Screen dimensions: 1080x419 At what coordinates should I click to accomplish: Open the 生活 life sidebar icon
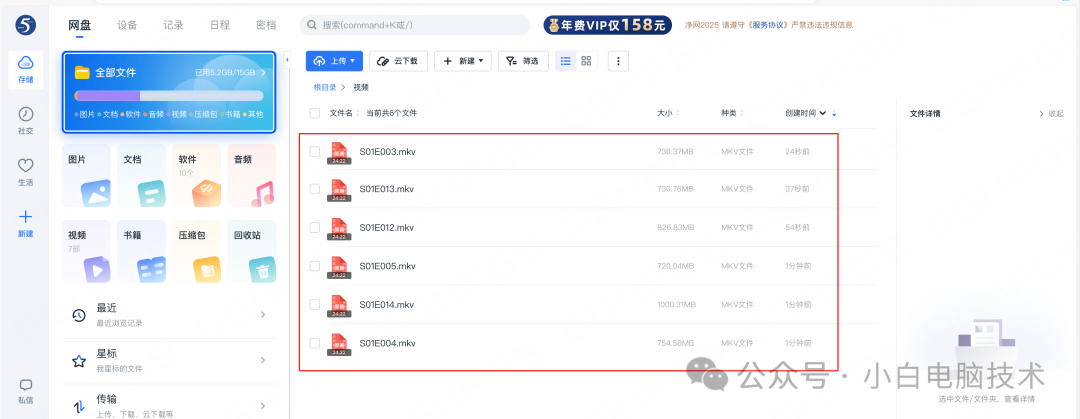pos(25,172)
